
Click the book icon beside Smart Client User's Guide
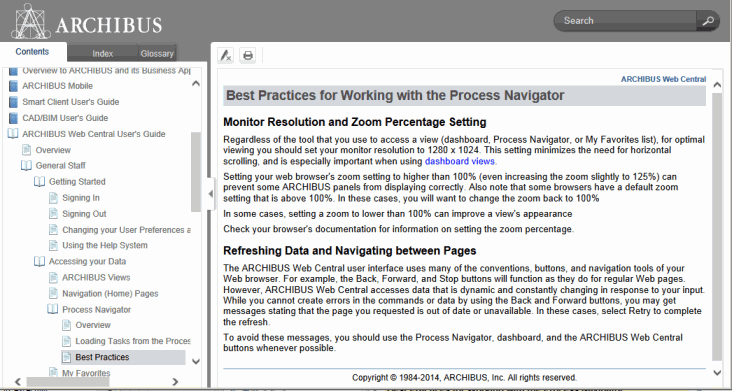13,102
